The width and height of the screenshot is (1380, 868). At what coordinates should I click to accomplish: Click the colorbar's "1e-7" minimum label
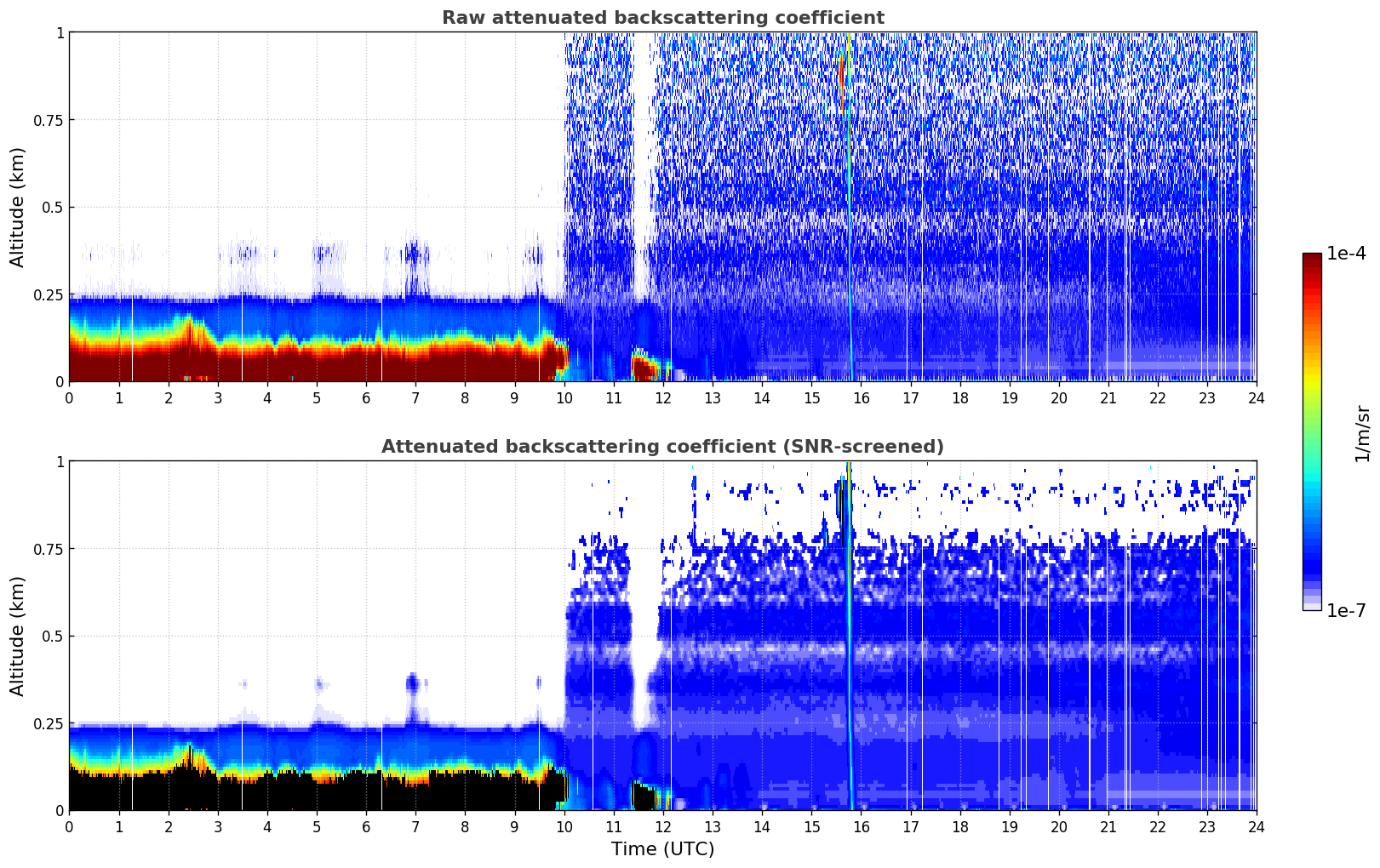point(1345,610)
